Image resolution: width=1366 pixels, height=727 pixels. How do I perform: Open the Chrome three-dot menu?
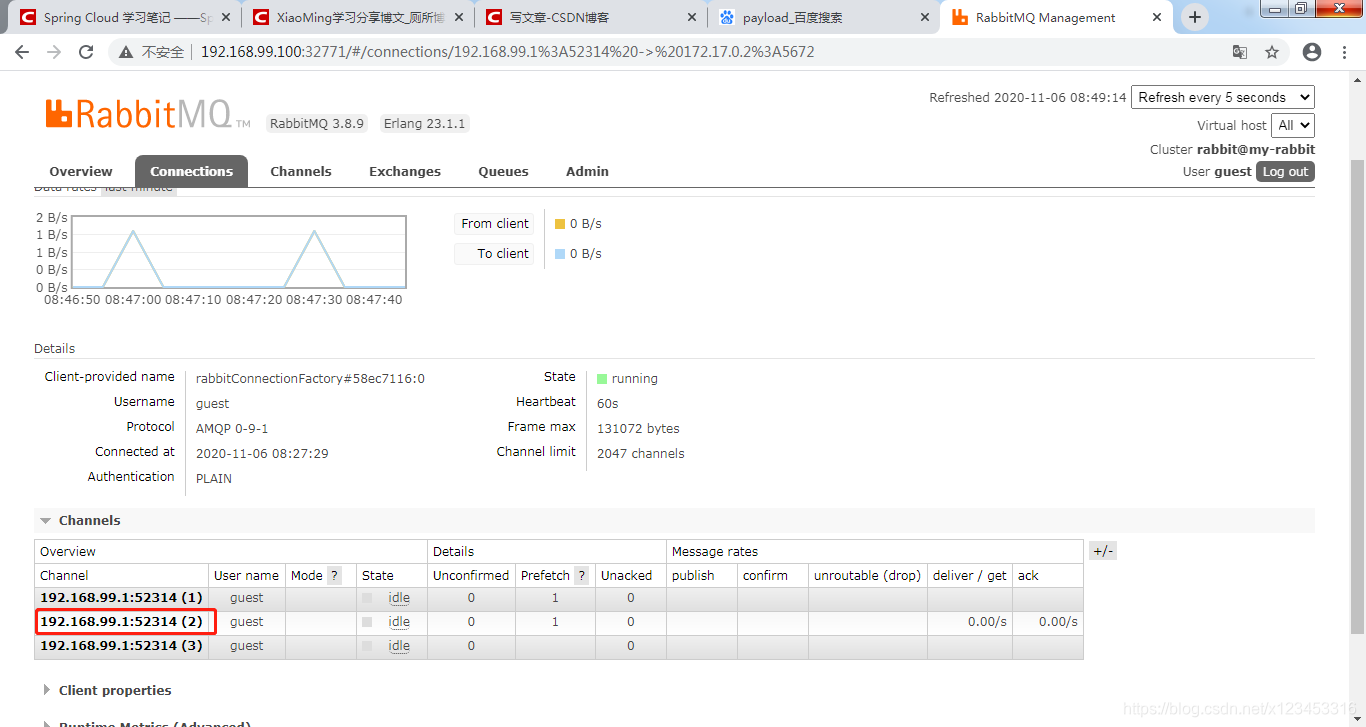pos(1346,52)
